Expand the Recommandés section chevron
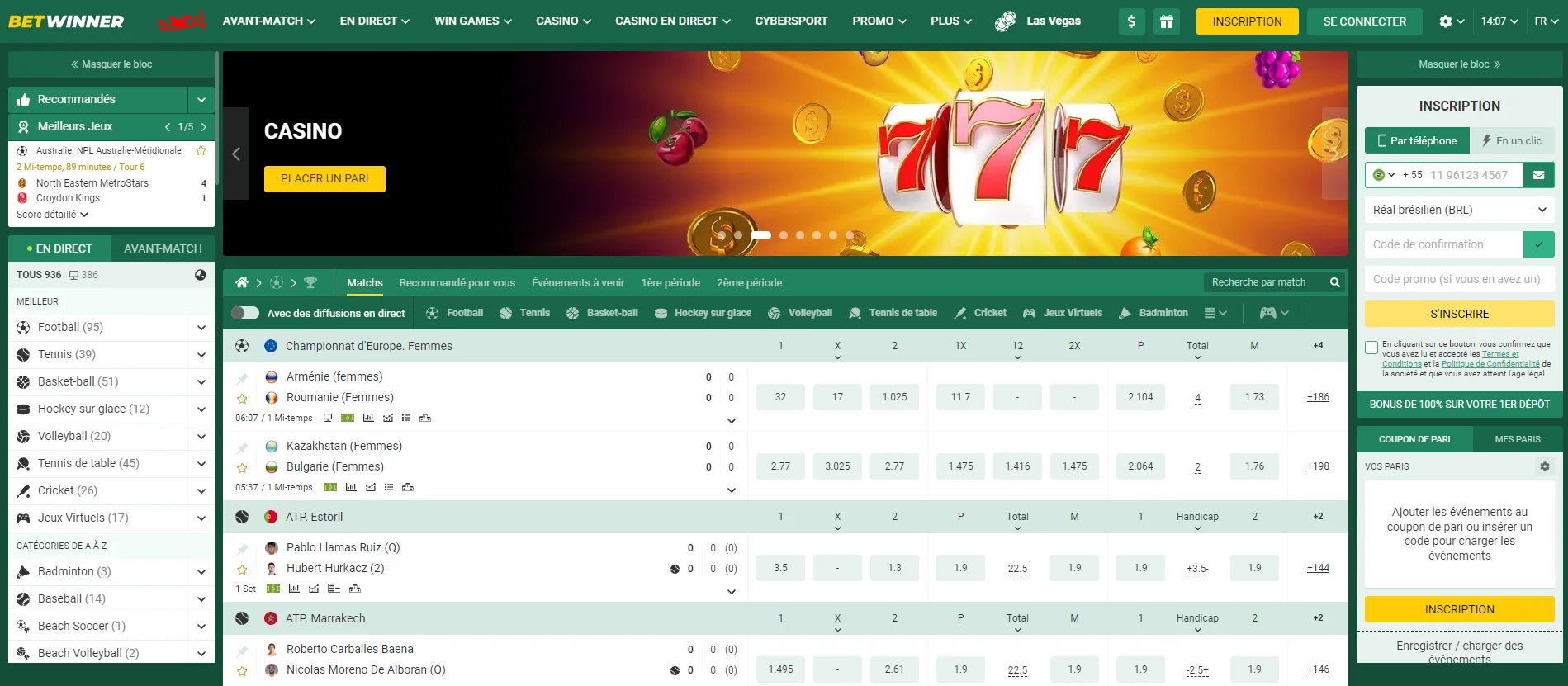The height and width of the screenshot is (686, 1568). [201, 100]
